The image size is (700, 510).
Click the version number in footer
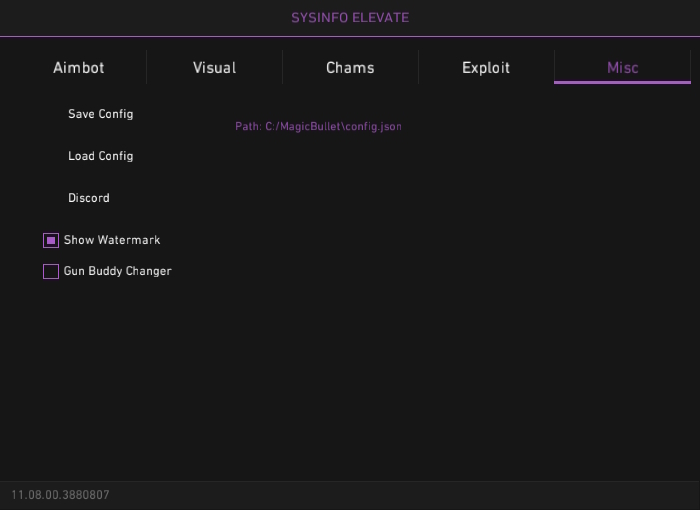60,495
